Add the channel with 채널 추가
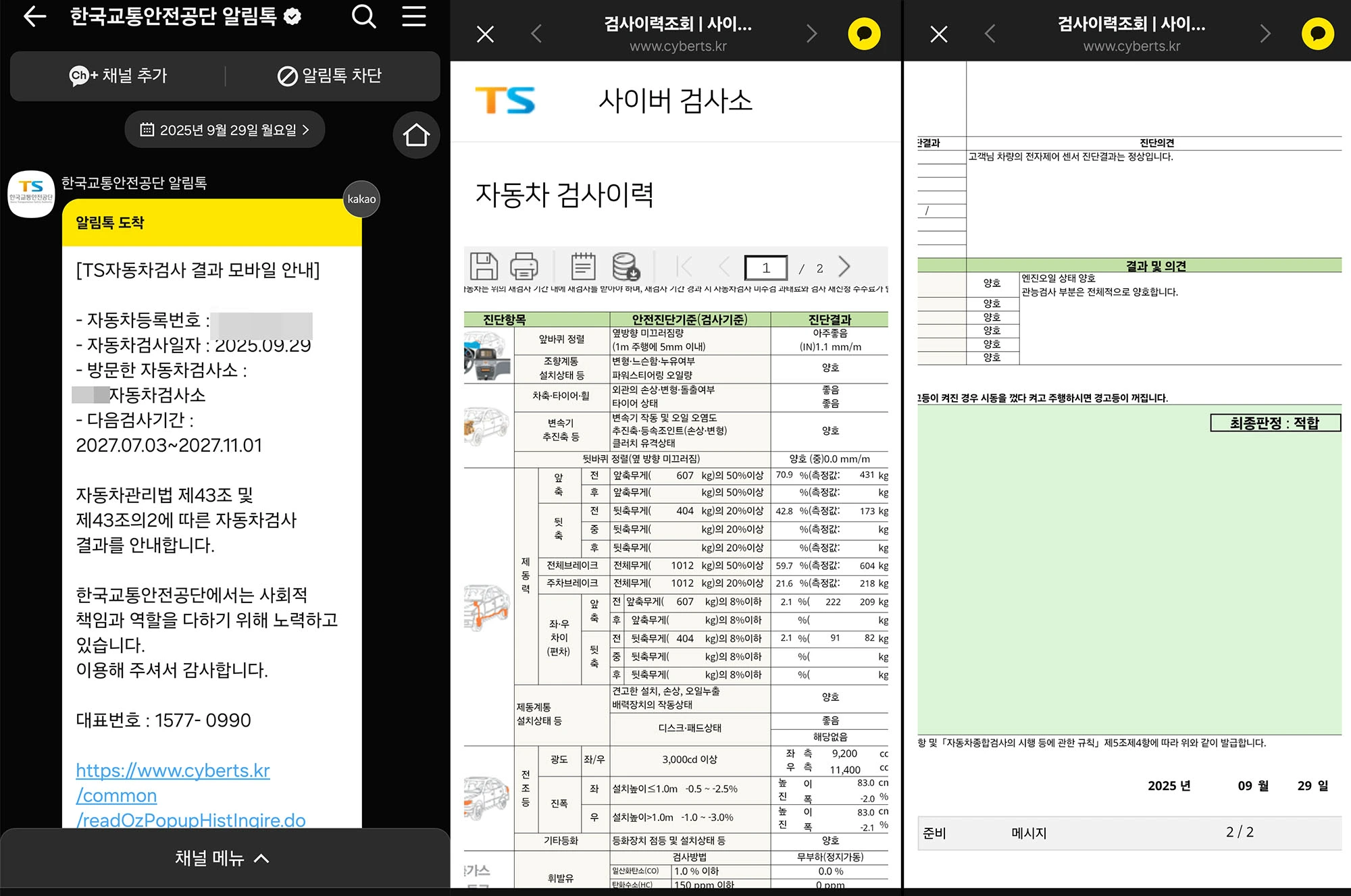 (116, 76)
